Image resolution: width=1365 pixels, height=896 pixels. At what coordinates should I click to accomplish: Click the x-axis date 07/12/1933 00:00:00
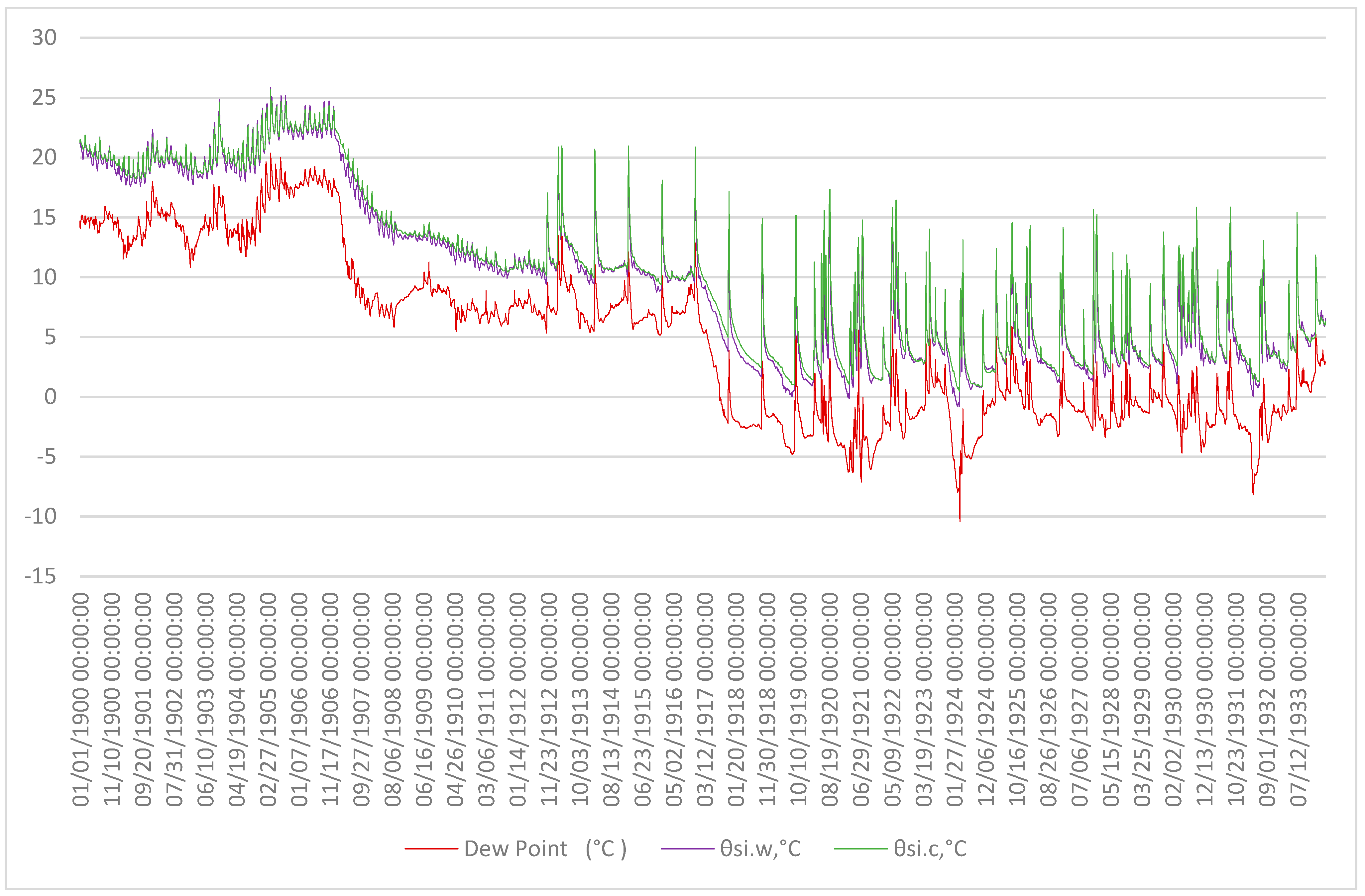[x=1298, y=699]
